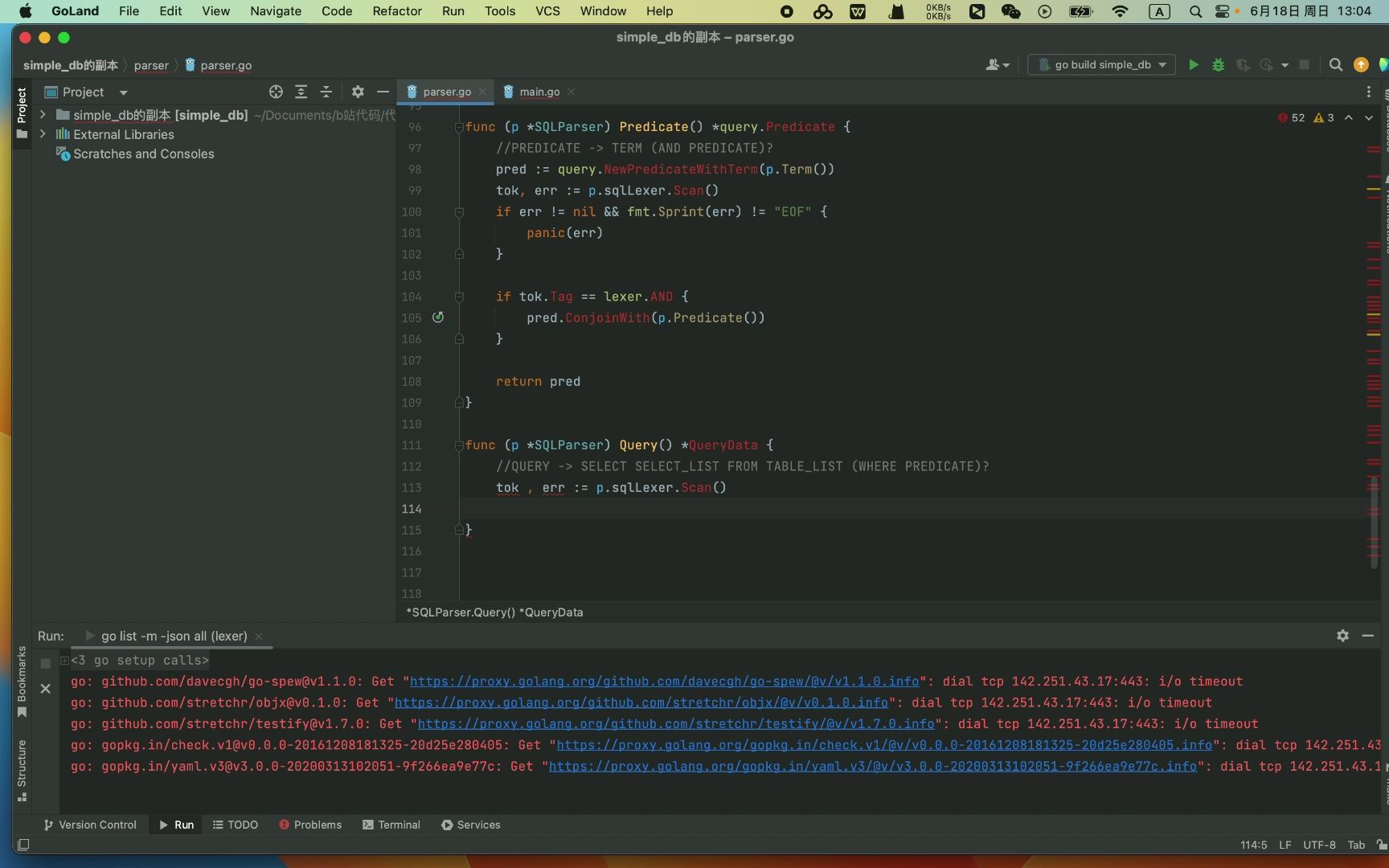
Task: Fold the Predicate function at line 96
Action: 459,127
